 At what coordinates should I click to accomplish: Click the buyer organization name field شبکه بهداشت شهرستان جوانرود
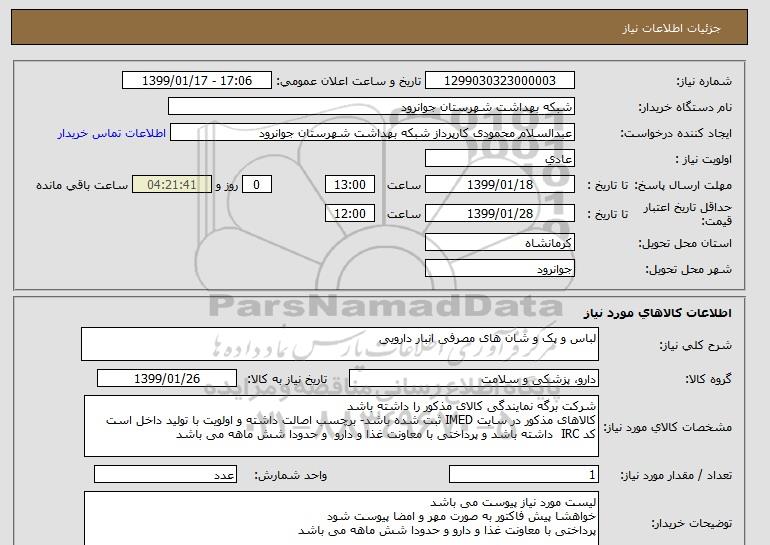click(371, 107)
